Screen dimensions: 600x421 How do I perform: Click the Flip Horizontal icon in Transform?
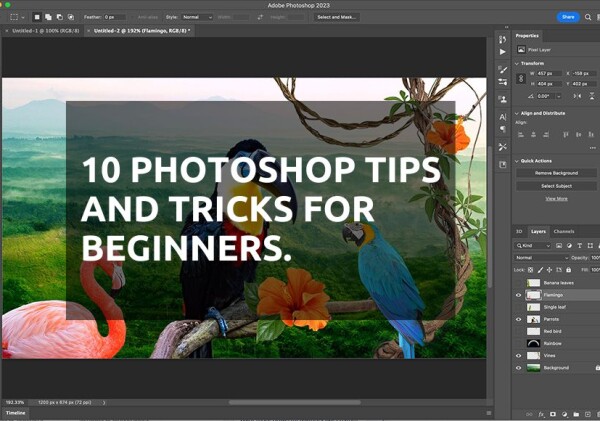[x=577, y=96]
